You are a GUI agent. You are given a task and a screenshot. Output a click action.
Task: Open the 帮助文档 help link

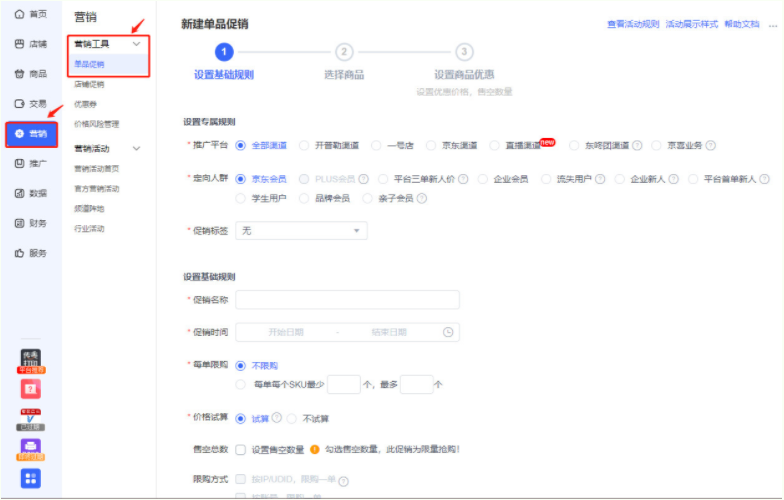(x=742, y=24)
